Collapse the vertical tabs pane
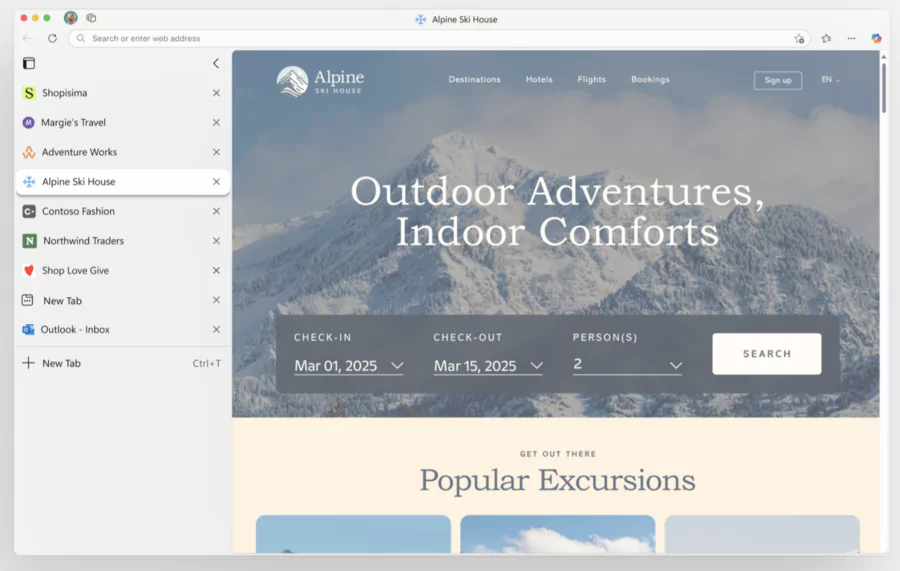900x571 pixels. pyautogui.click(x=216, y=63)
